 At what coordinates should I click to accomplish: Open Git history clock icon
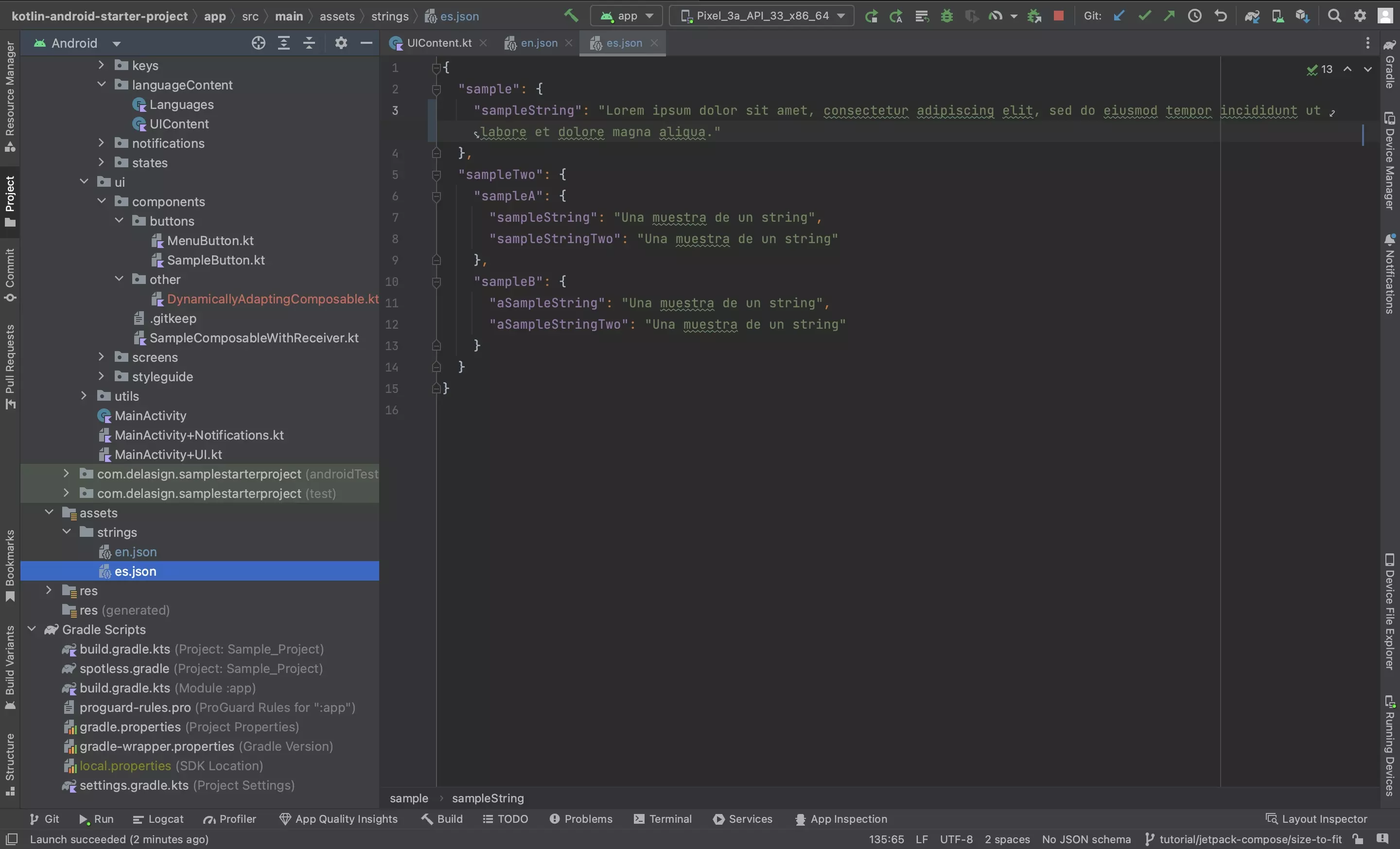tap(1194, 16)
